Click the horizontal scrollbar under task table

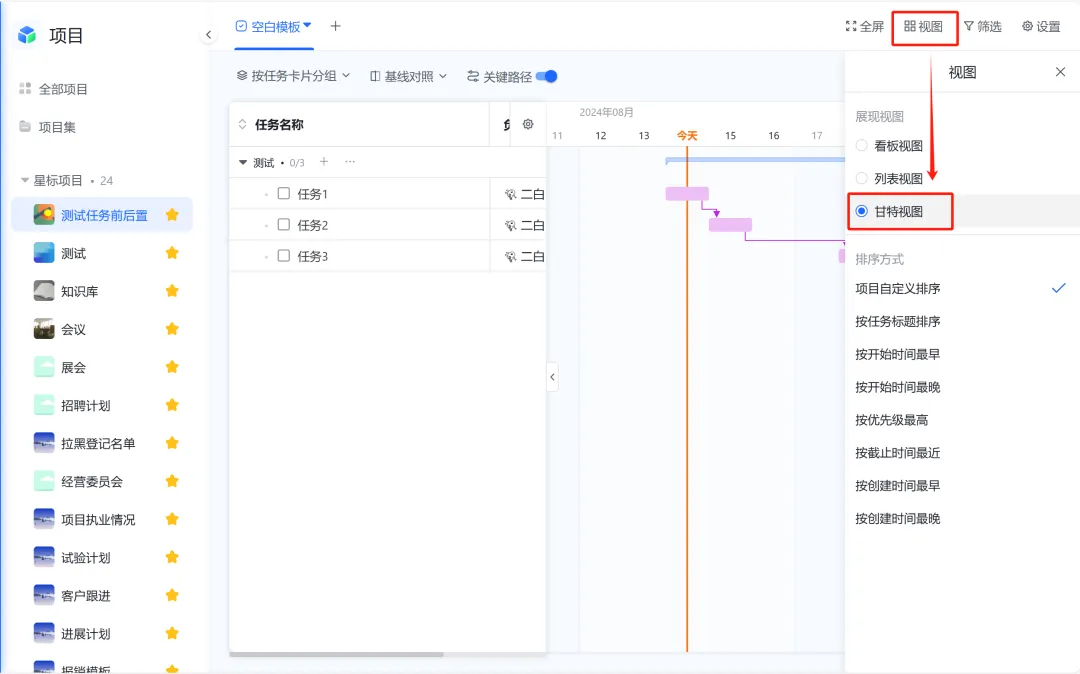(336, 654)
